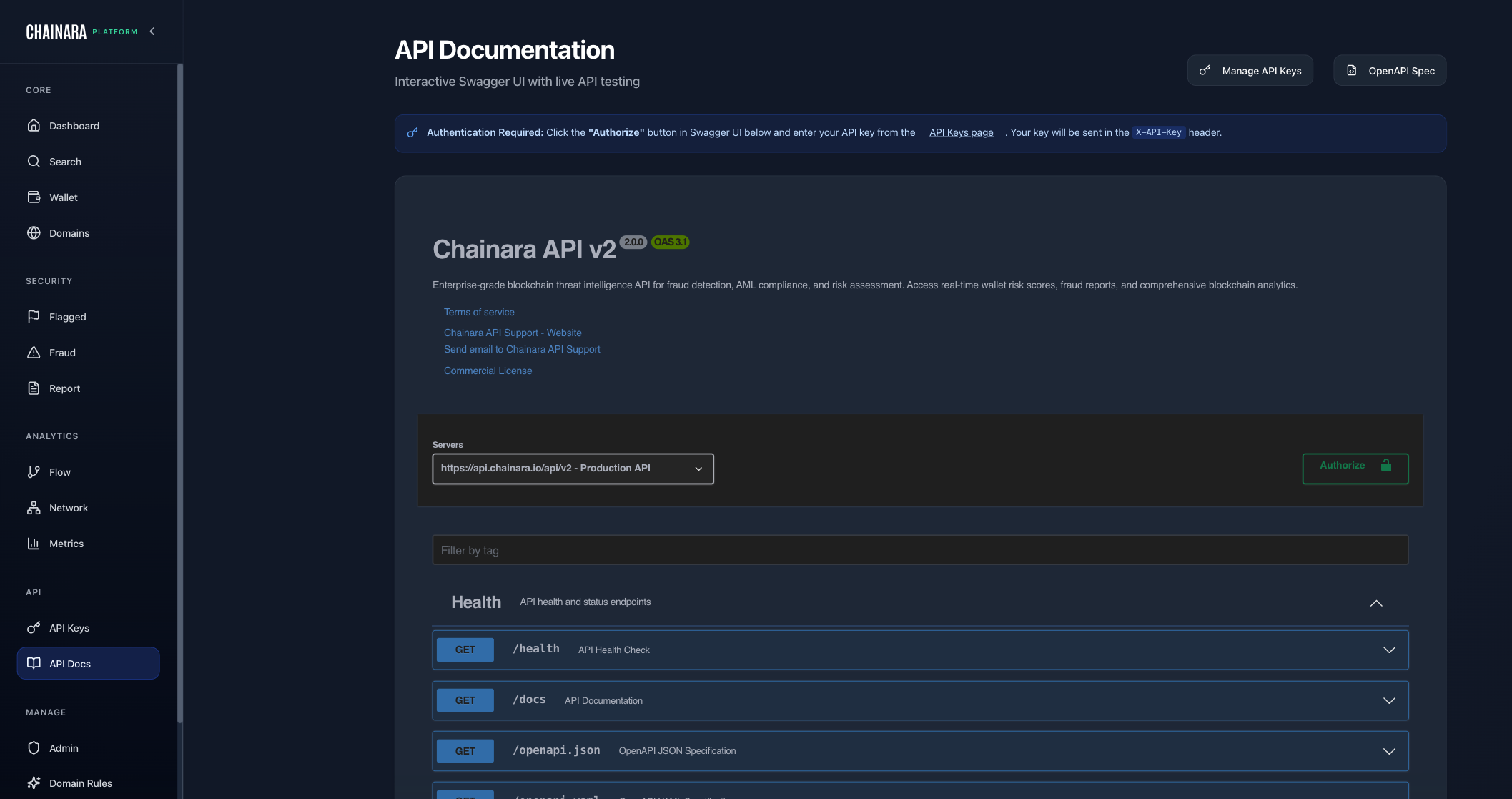Screen dimensions: 1512x799
Task: Click the /health endpoint path
Action: click(536, 649)
